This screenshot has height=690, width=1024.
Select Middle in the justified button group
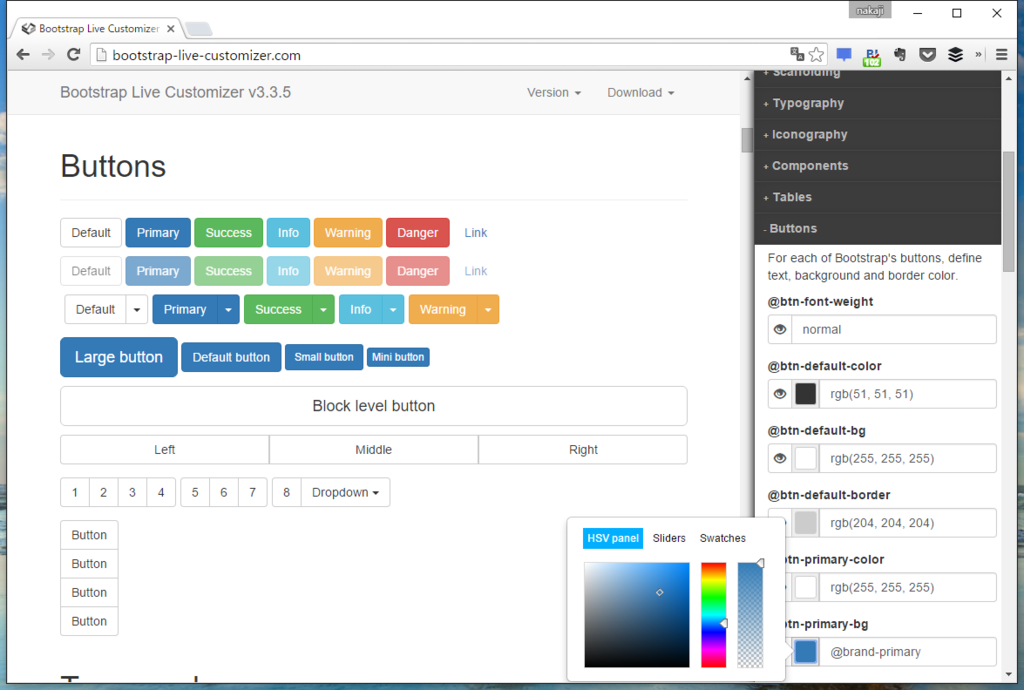(x=374, y=450)
